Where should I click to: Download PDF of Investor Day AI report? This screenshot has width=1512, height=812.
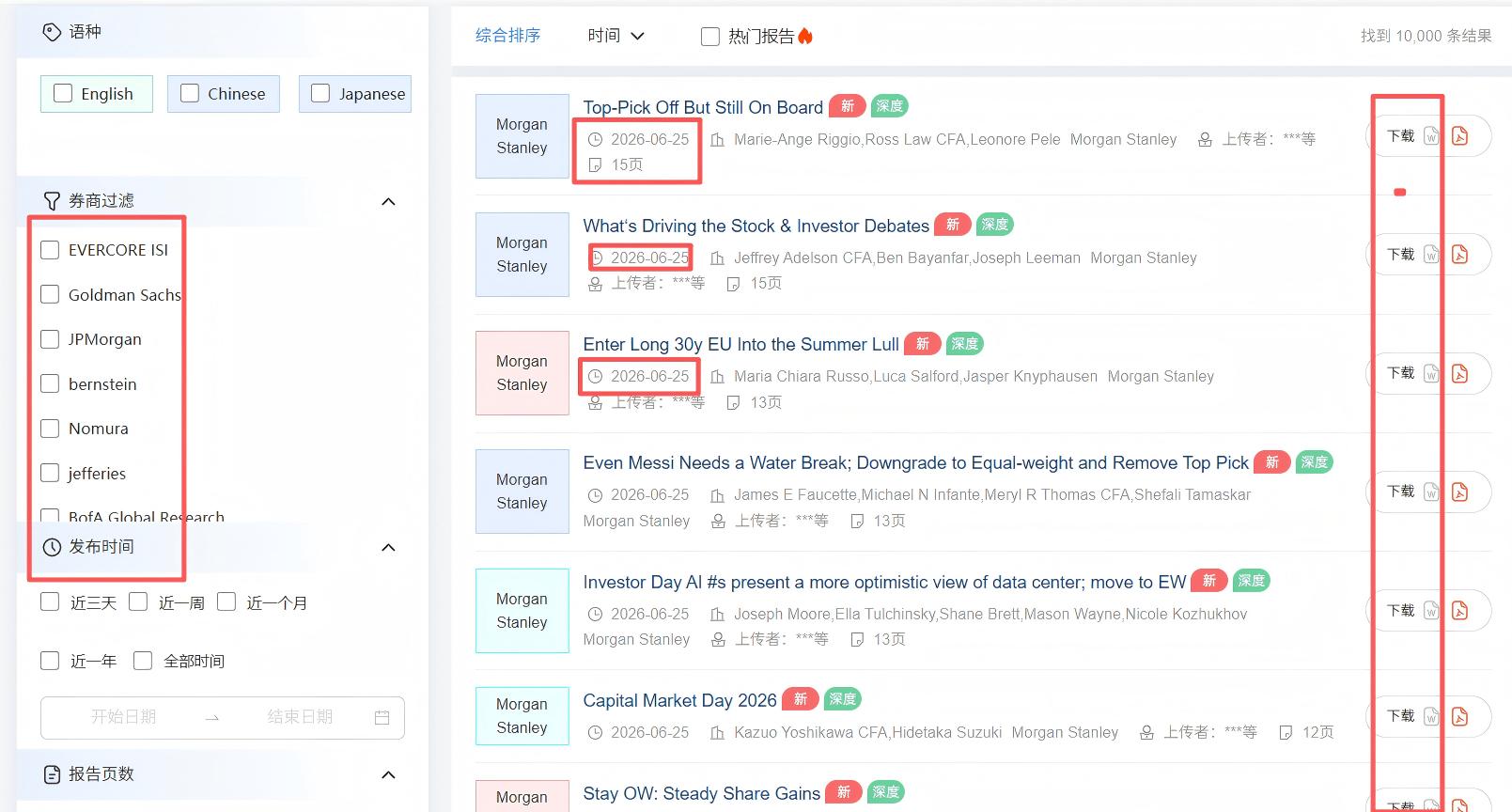[1459, 611]
